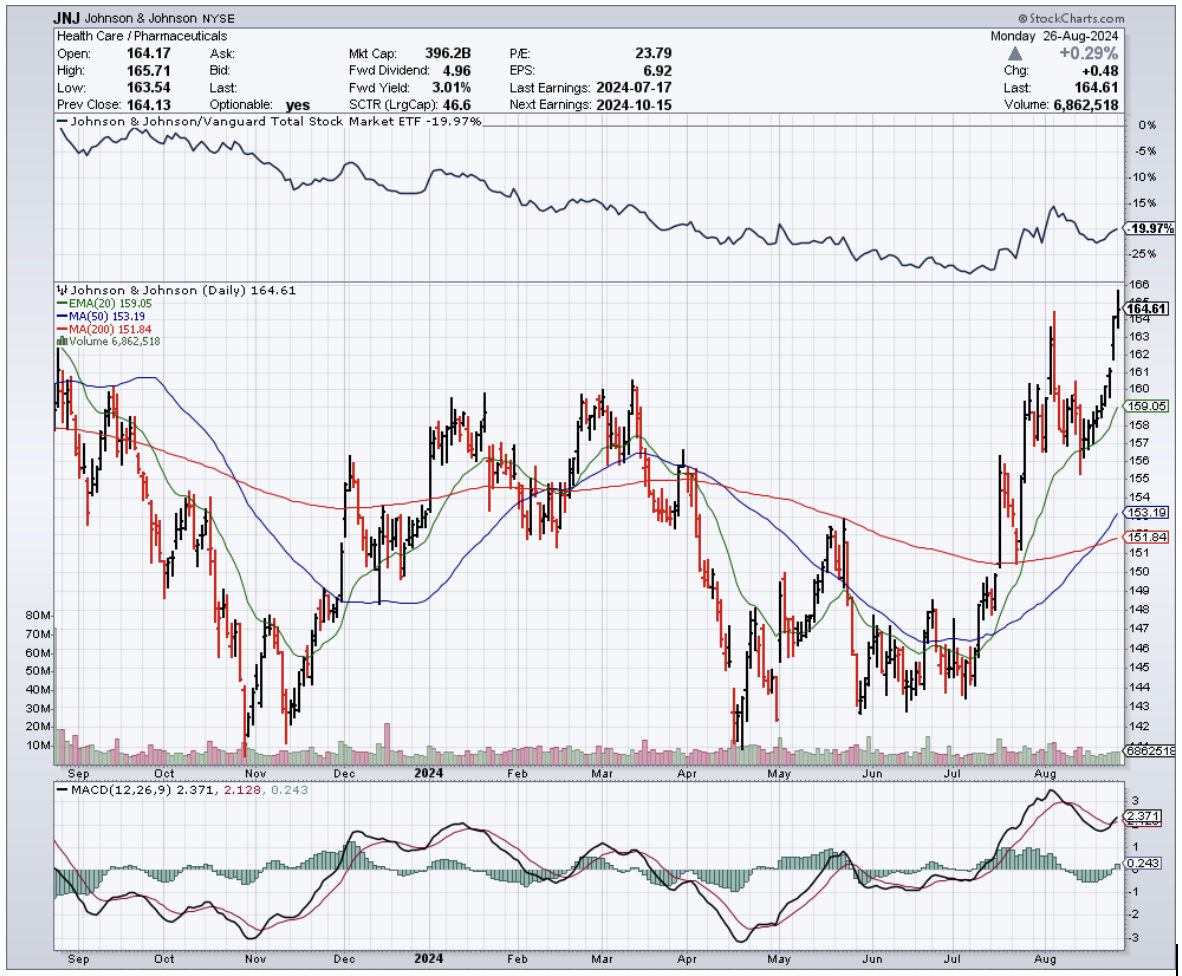Click the green EMA(20) legend line marker
The width and height of the screenshot is (1182, 976).
point(62,302)
